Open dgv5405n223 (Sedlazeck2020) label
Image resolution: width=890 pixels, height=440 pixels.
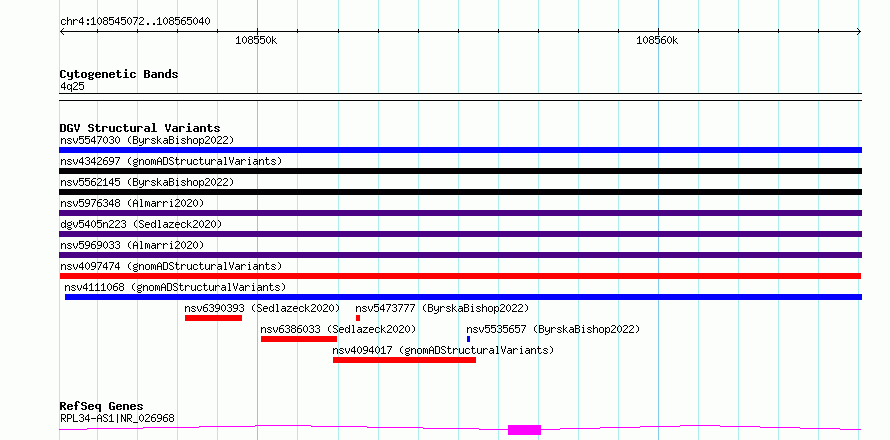pos(141,224)
